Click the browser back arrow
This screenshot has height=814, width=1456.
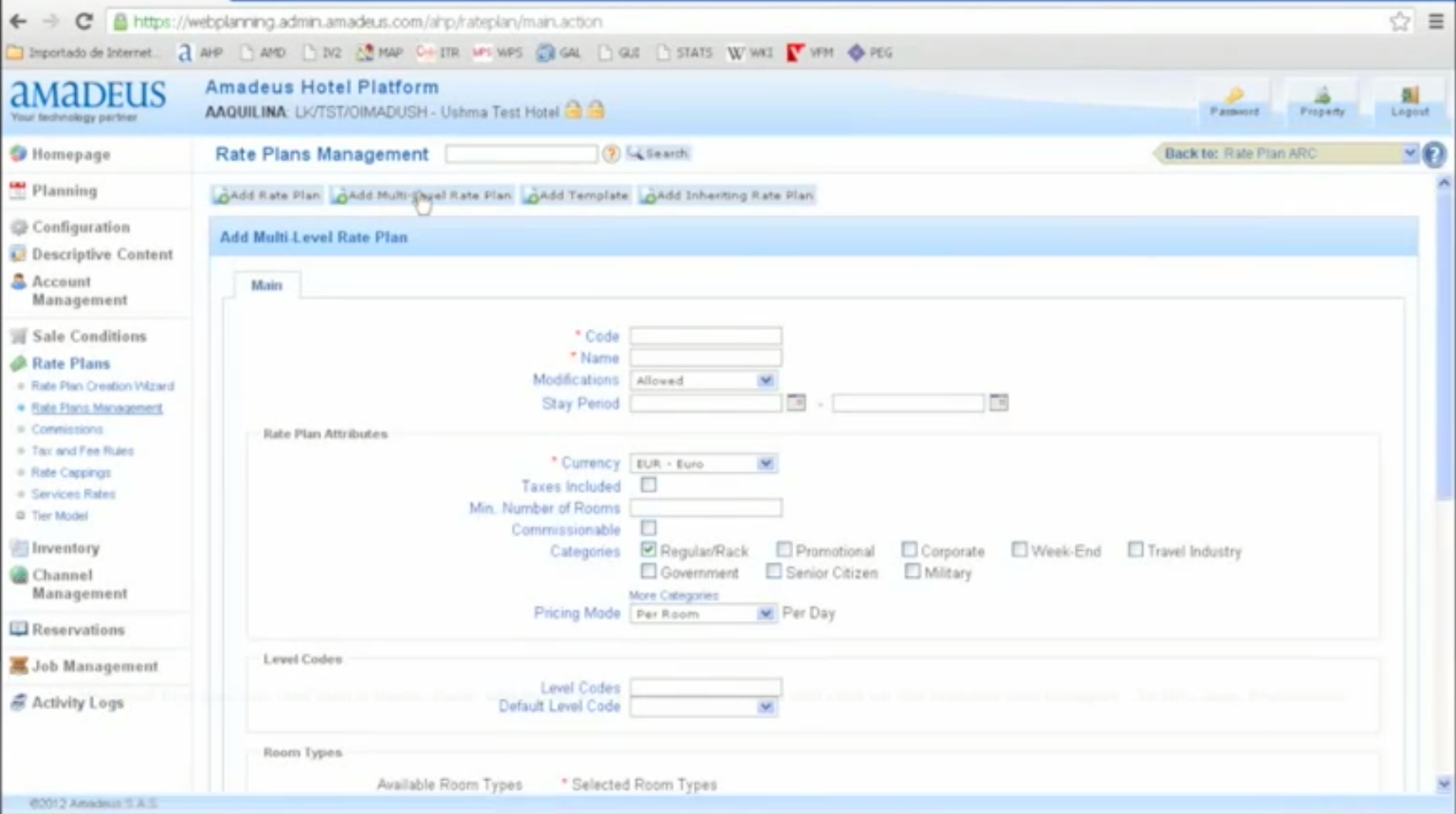pos(19,21)
